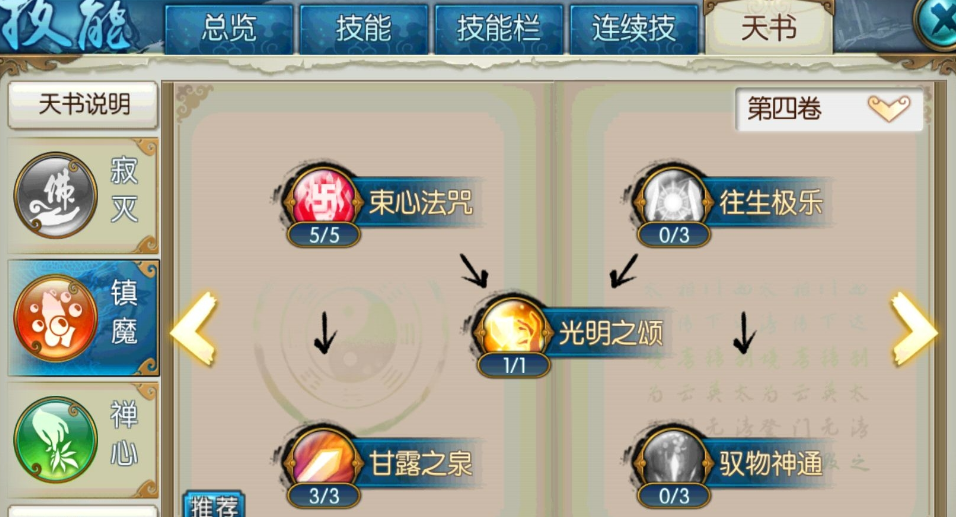Go to previous page with left arrow
The width and height of the screenshot is (956, 517).
tap(194, 329)
